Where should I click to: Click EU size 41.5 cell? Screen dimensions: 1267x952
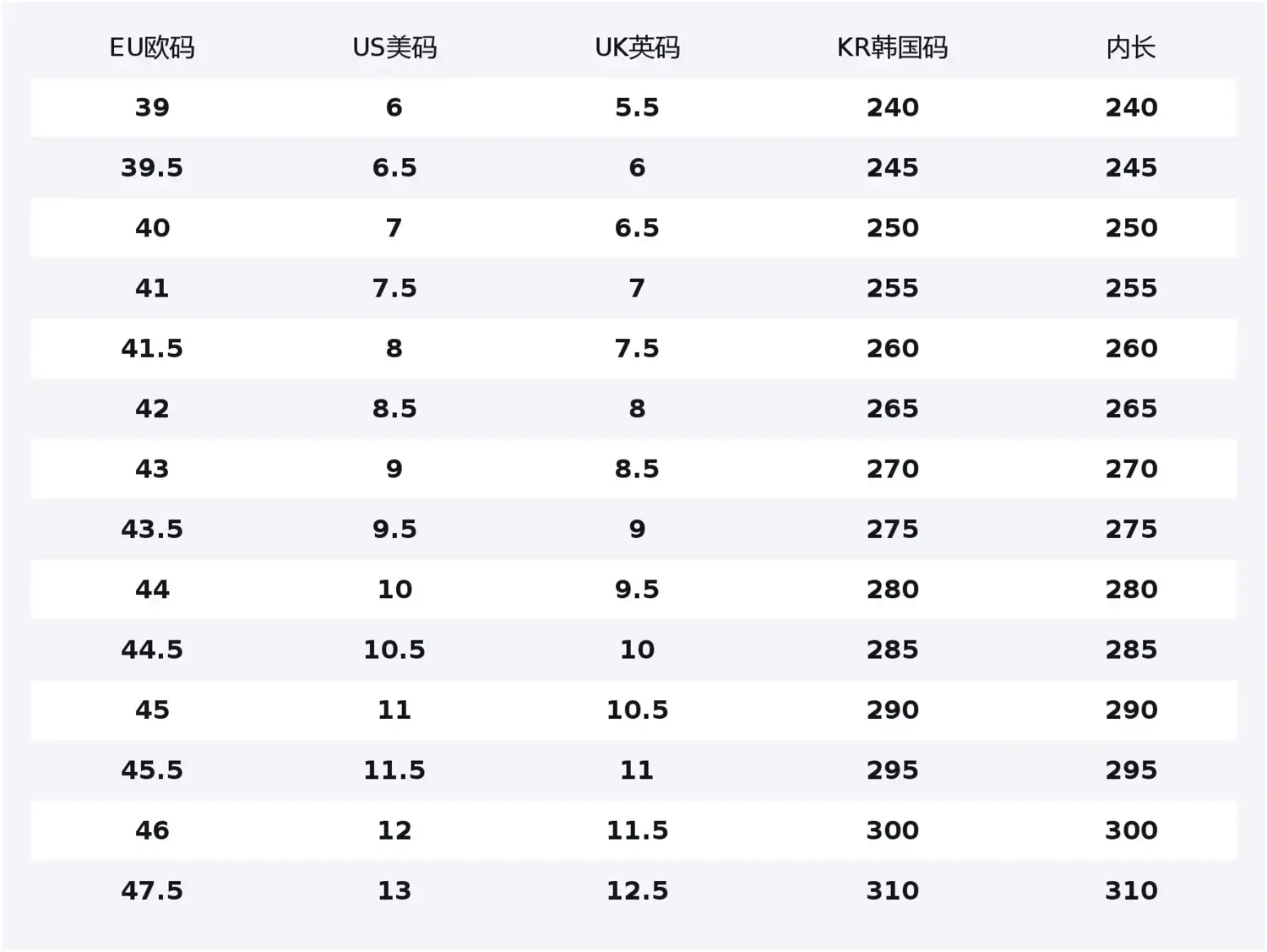click(152, 348)
